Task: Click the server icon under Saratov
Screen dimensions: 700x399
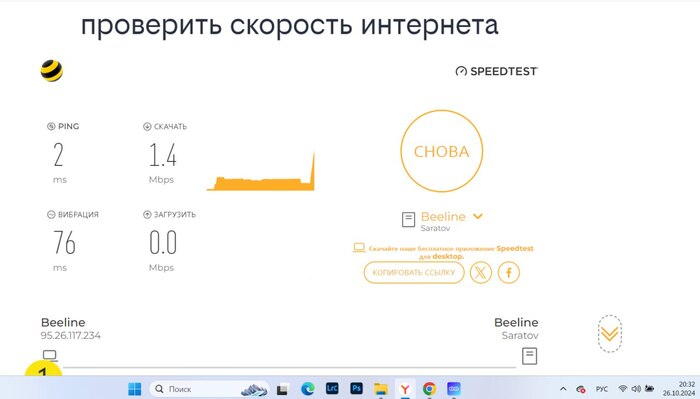Action: coord(529,356)
